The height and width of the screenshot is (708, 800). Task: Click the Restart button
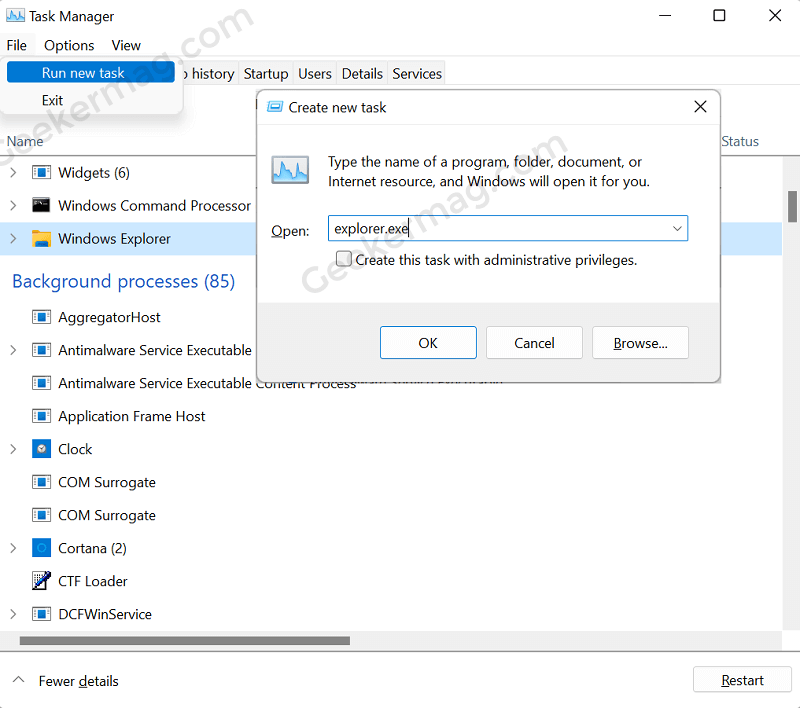pyautogui.click(x=742, y=680)
